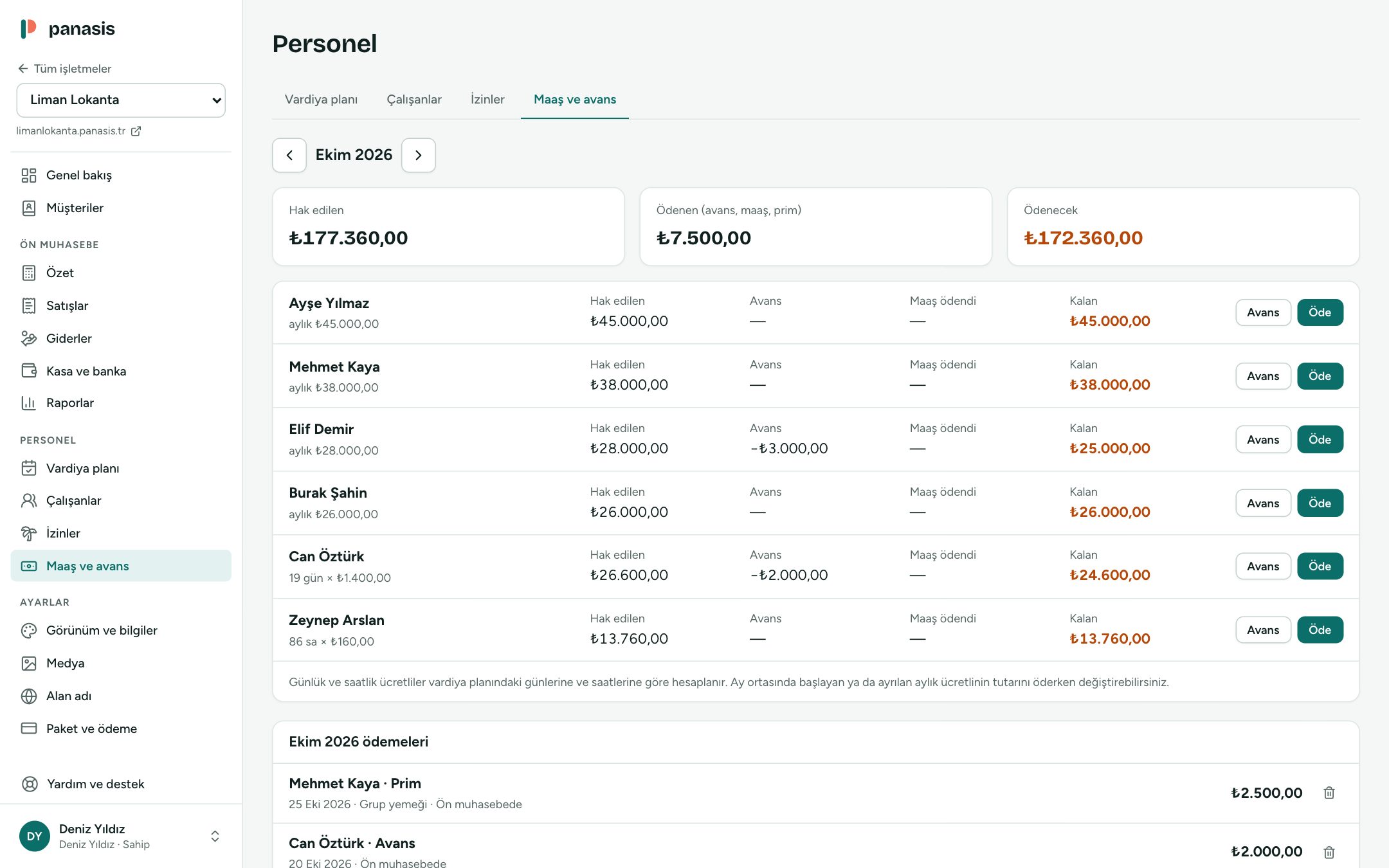Open Müşteriler in the sidebar
The width and height of the screenshot is (1389, 868).
coord(121,208)
